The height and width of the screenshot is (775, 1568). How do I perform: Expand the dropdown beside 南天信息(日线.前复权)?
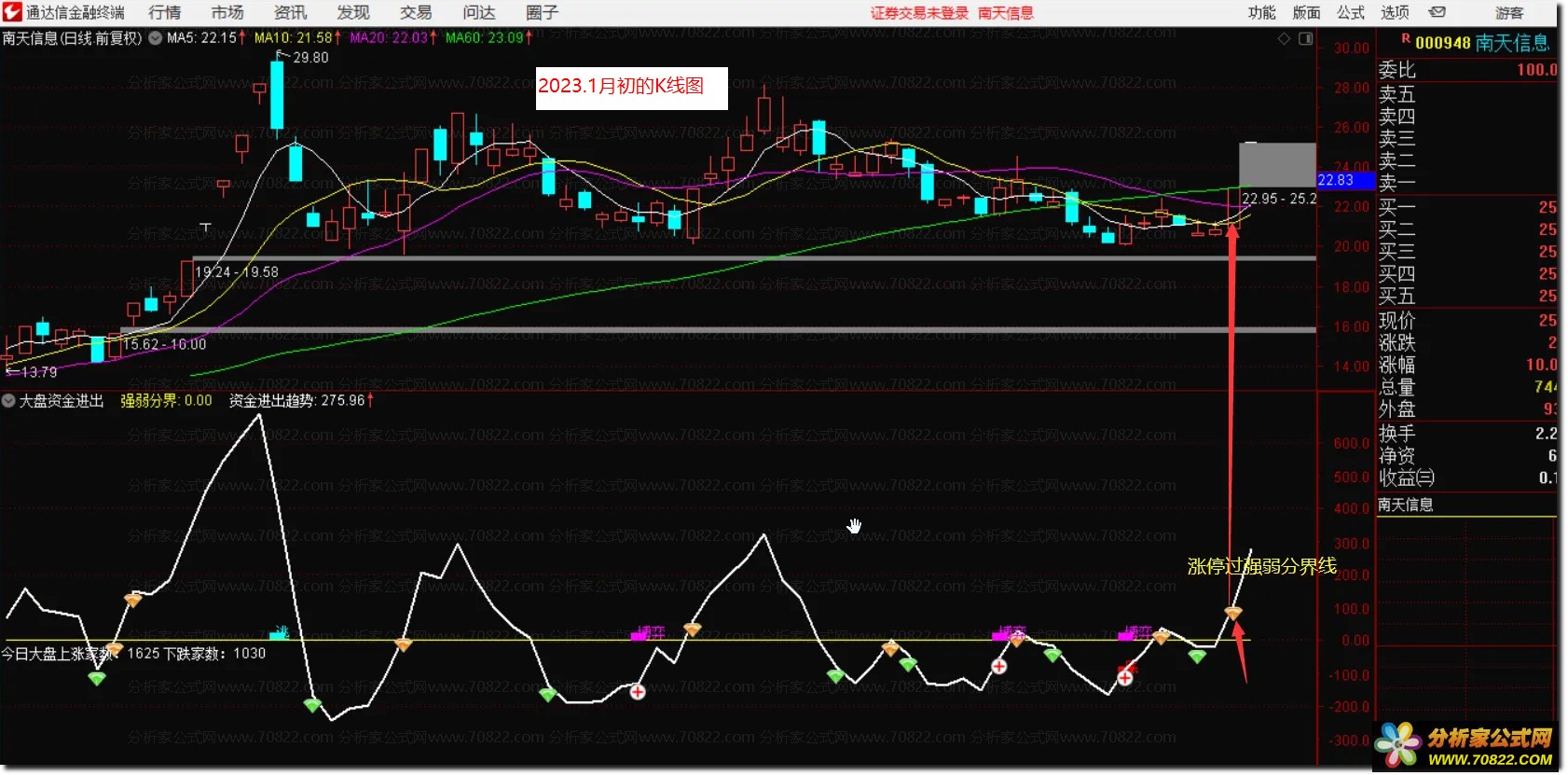(x=155, y=38)
